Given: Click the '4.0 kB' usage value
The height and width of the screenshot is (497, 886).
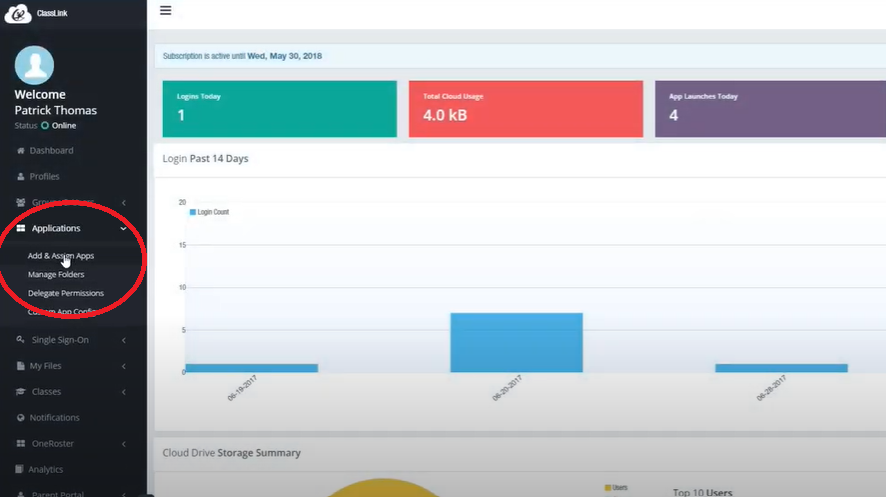Looking at the screenshot, I should (x=445, y=115).
